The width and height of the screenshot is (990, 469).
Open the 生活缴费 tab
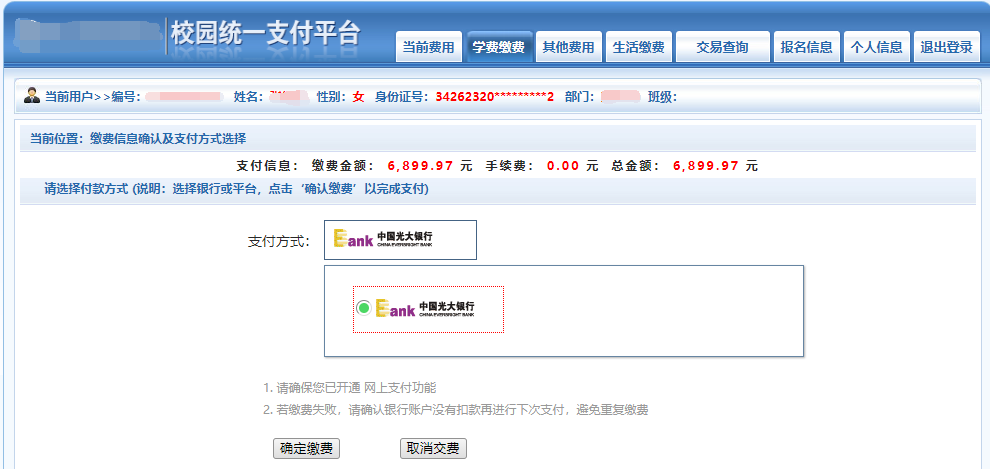(638, 47)
